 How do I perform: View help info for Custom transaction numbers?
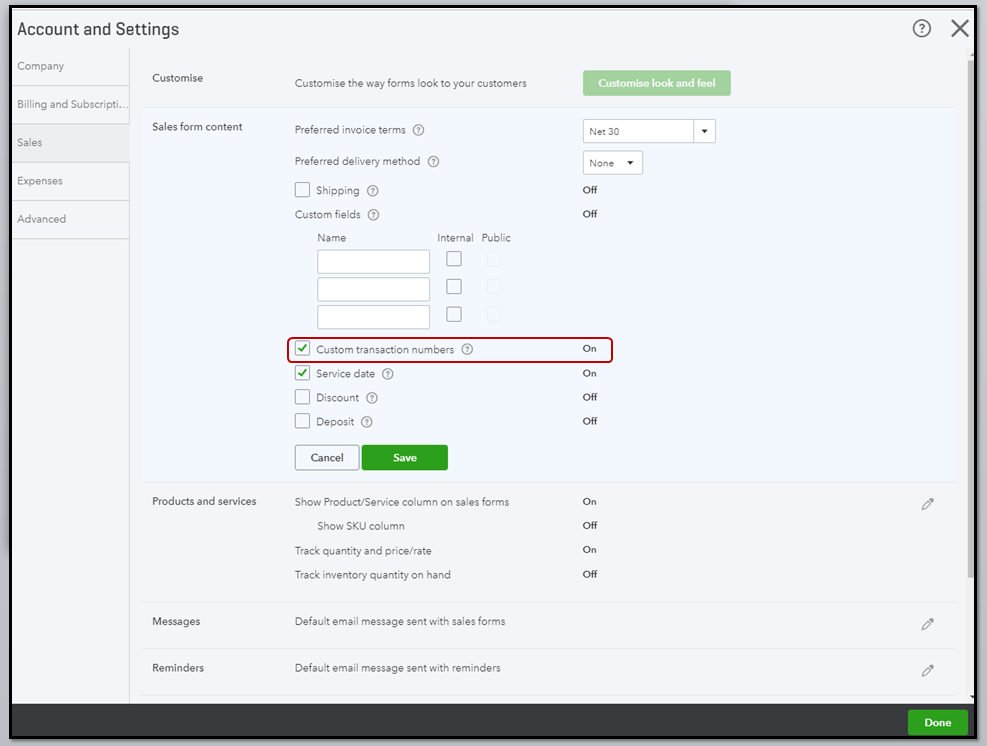coord(467,350)
